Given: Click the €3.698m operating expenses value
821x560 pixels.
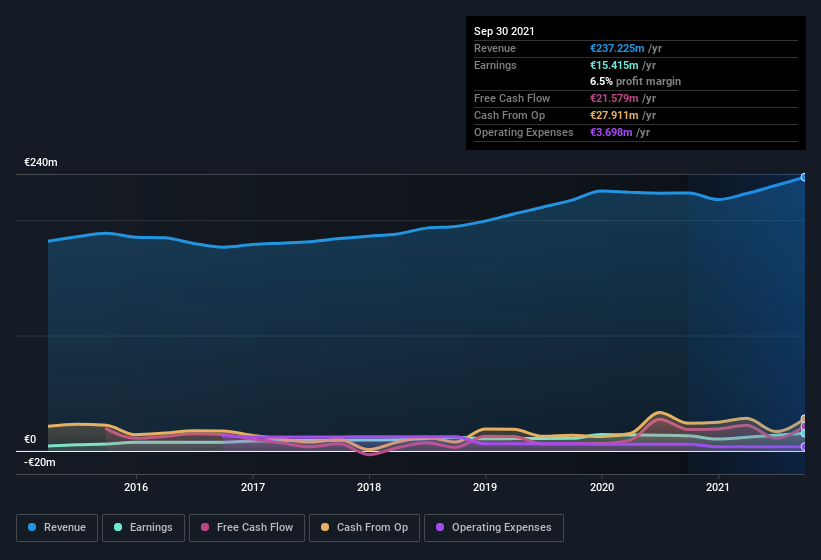Looking at the screenshot, I should 611,132.
